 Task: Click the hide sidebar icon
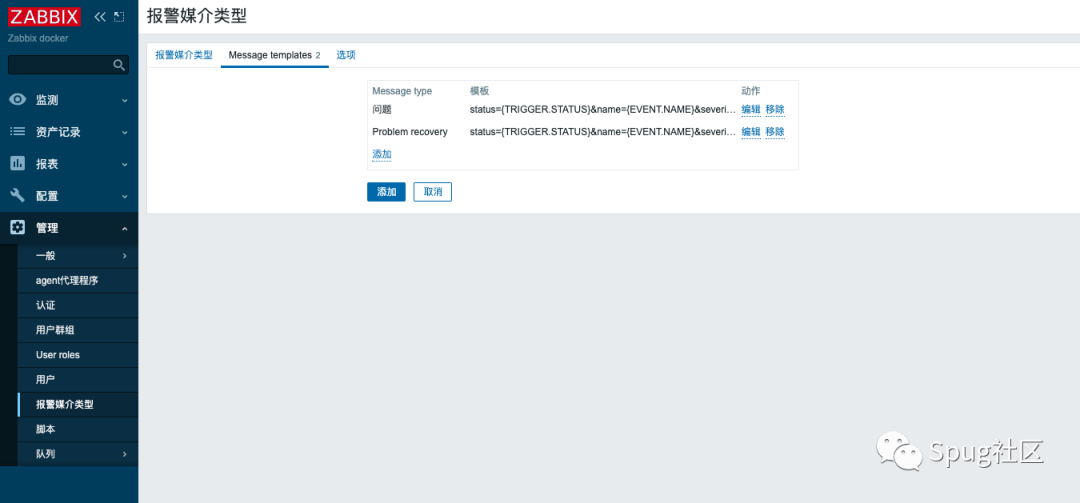(119, 17)
